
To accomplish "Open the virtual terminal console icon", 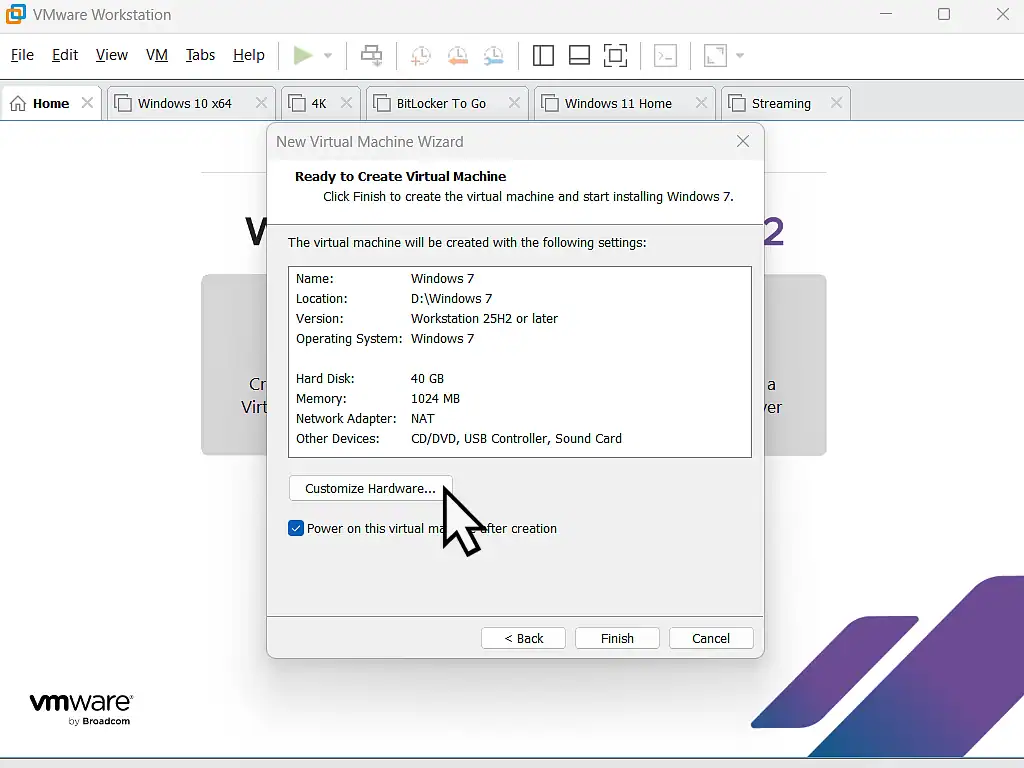I will (x=665, y=56).
